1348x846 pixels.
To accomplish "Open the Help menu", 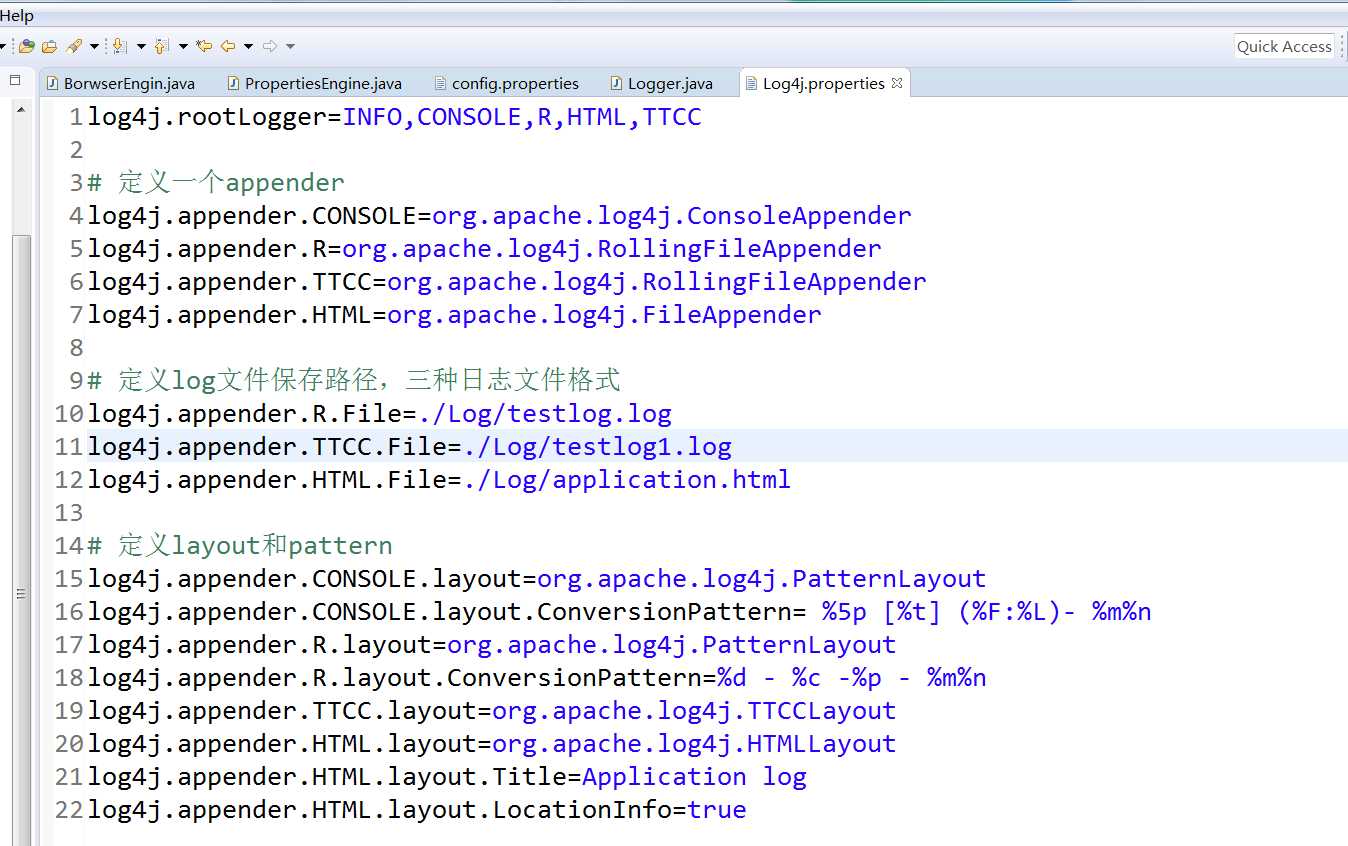I will [17, 15].
